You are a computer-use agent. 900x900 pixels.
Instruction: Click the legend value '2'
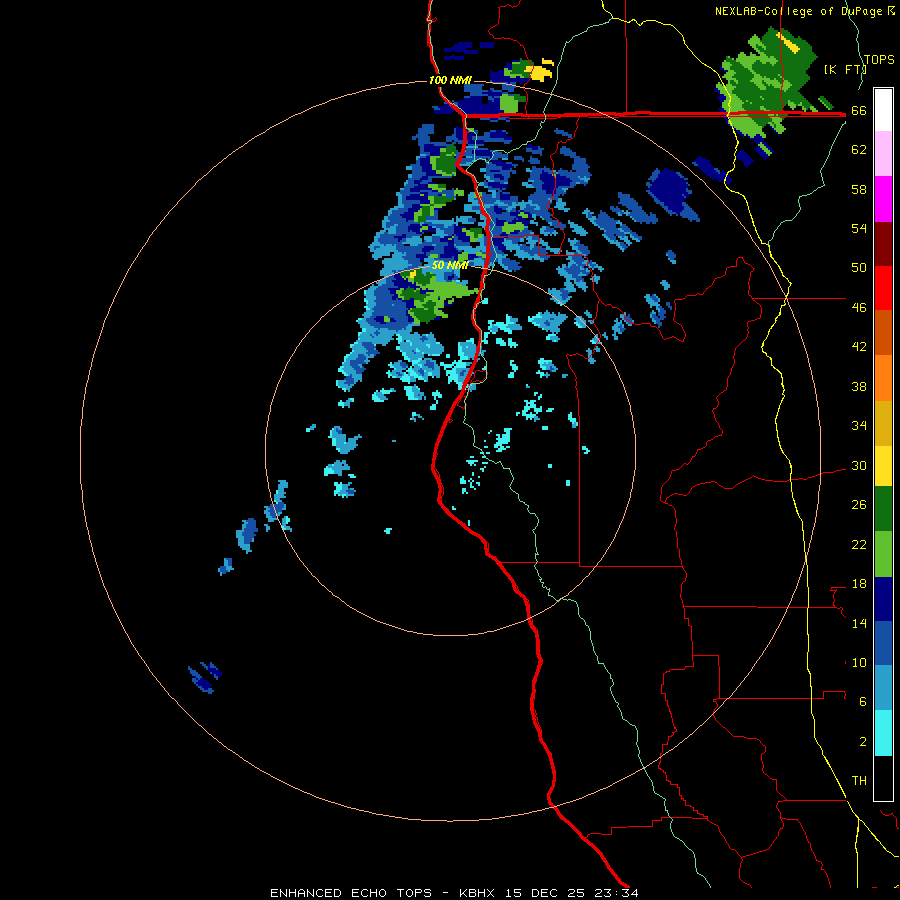click(x=863, y=741)
